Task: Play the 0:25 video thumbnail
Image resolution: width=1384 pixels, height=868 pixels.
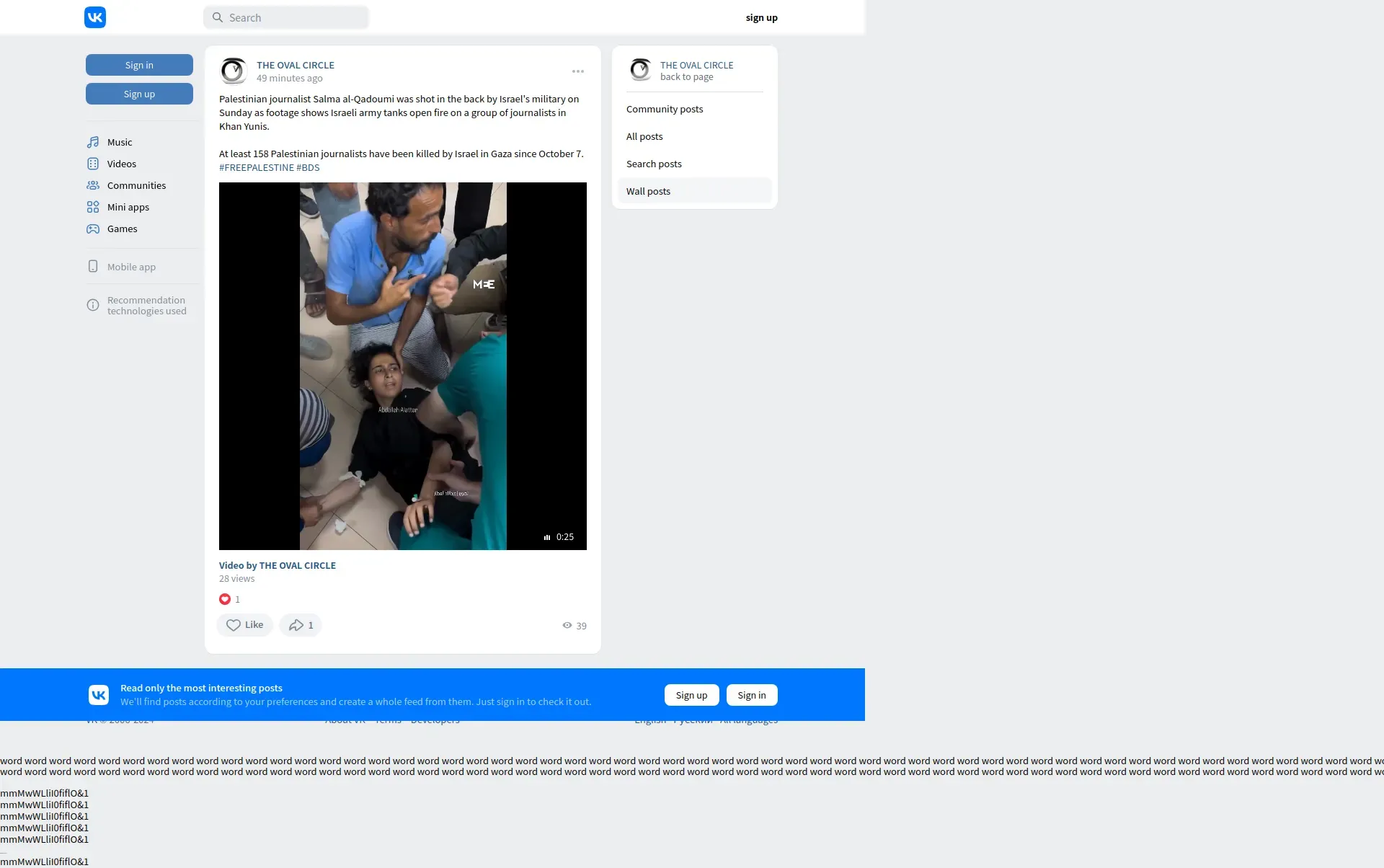Action: (x=403, y=366)
